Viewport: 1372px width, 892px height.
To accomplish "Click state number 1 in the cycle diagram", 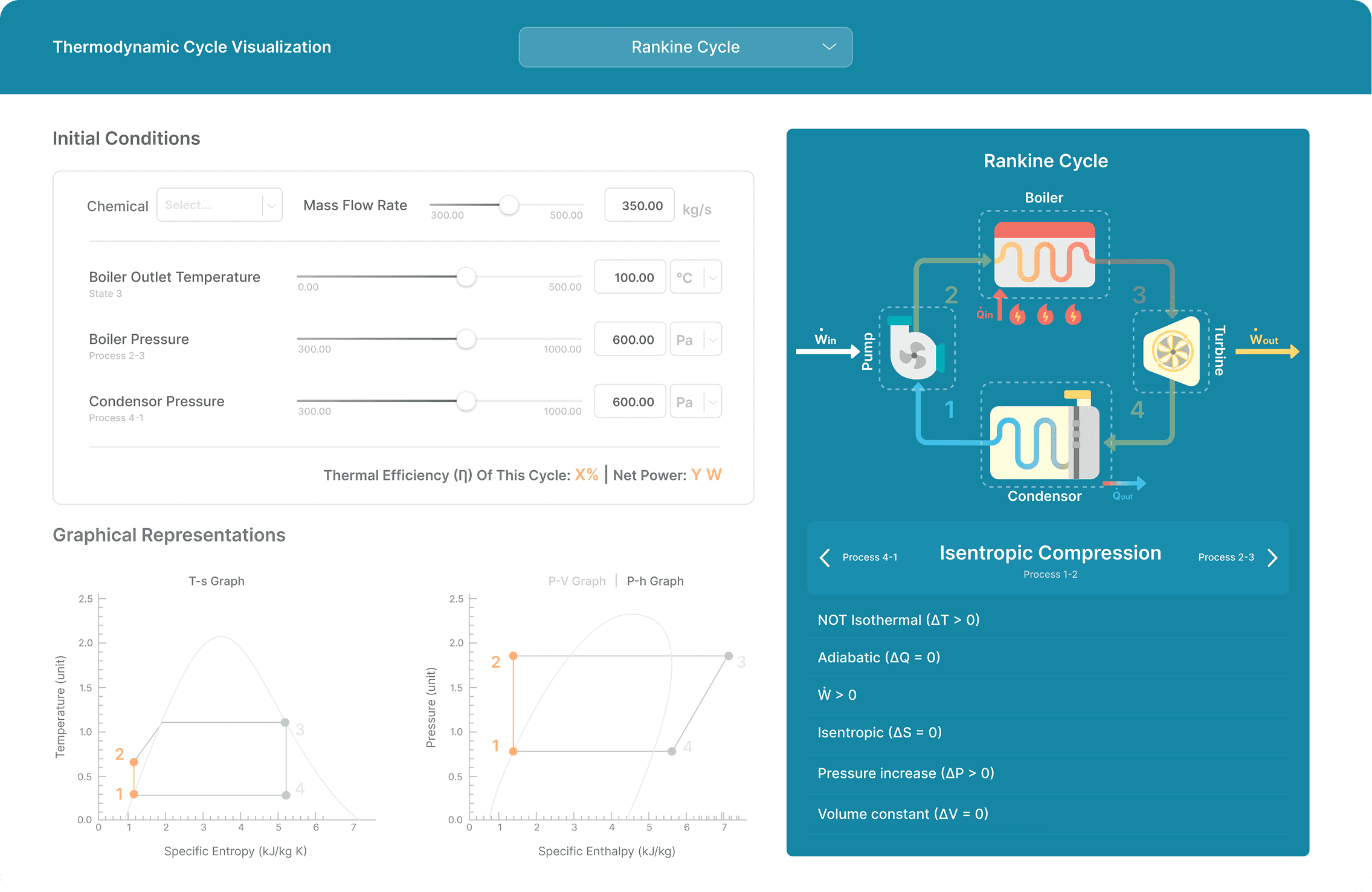I will 950,410.
